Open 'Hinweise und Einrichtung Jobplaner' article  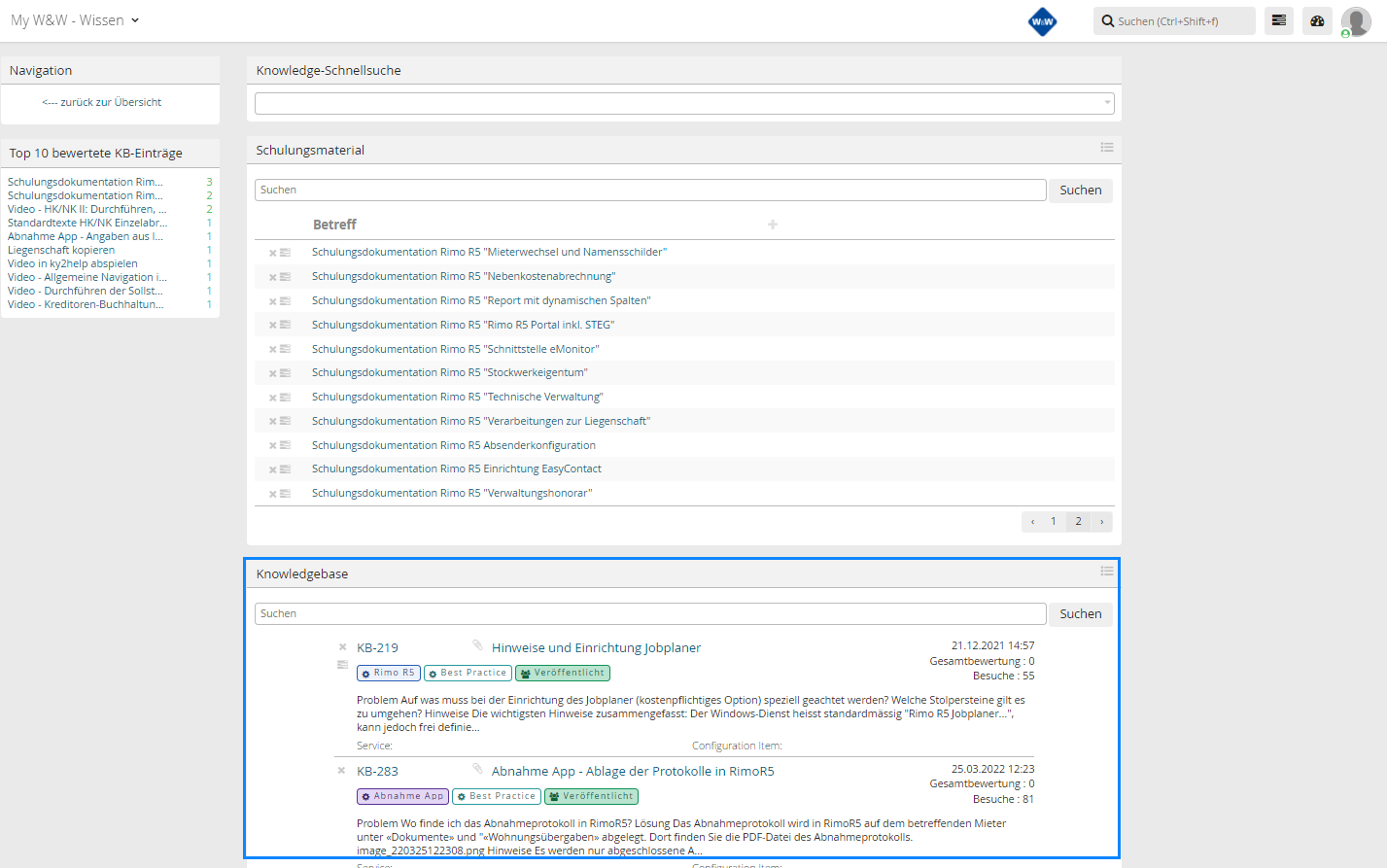[x=596, y=647]
